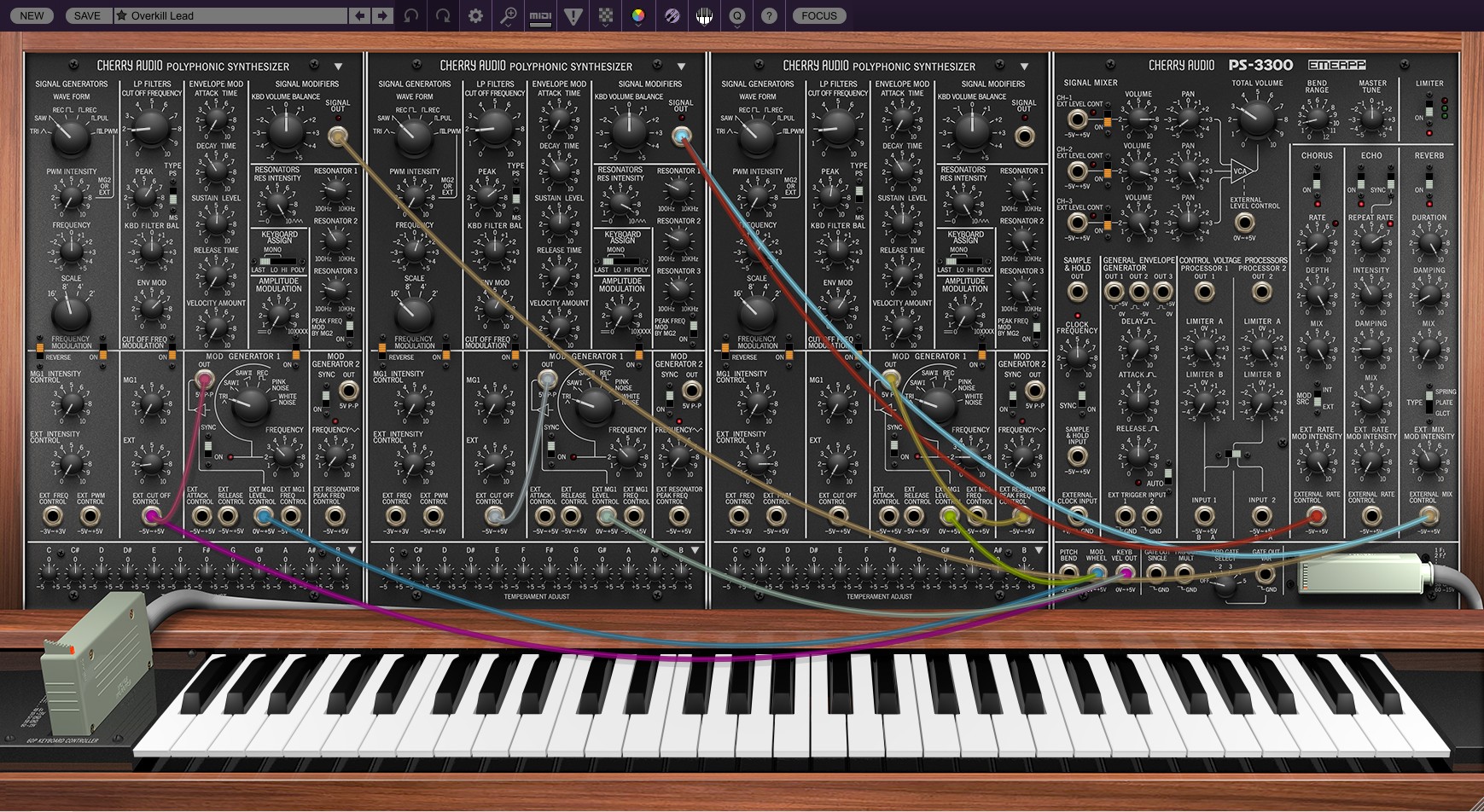Toggle the piano keyboard icon

pos(704,15)
